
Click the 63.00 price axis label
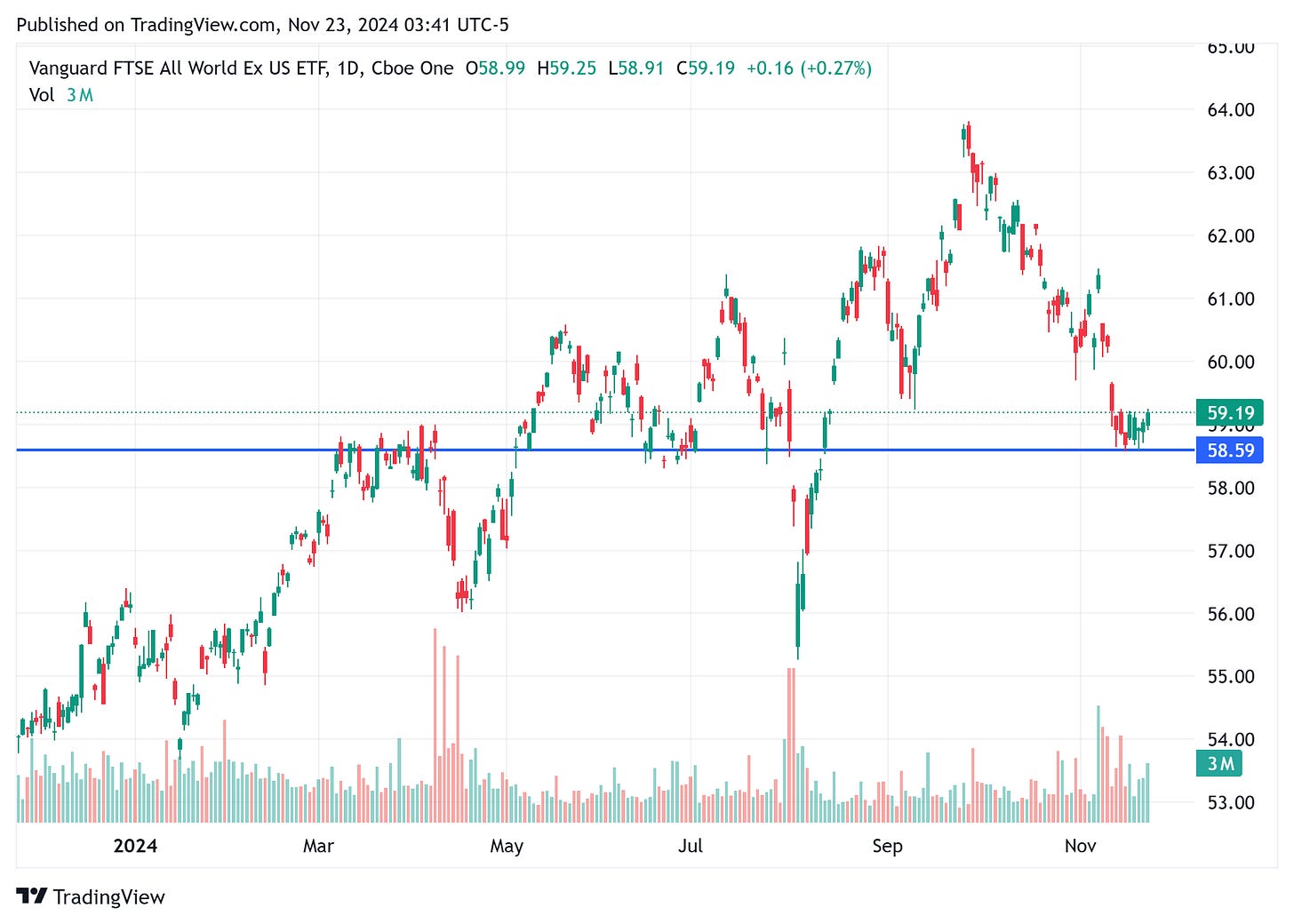[1231, 173]
